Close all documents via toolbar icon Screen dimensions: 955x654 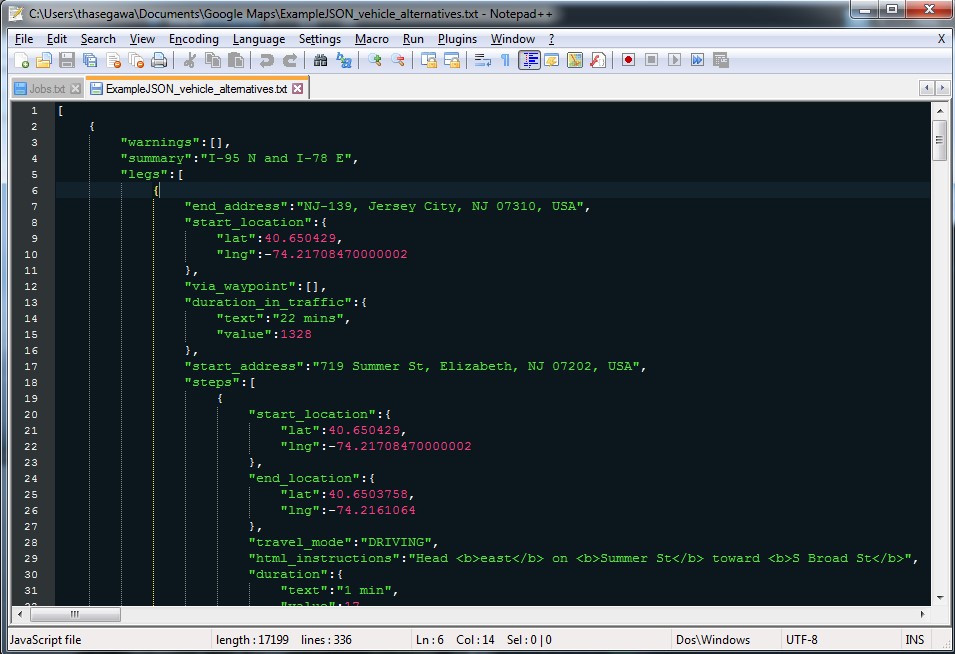pyautogui.click(x=136, y=60)
